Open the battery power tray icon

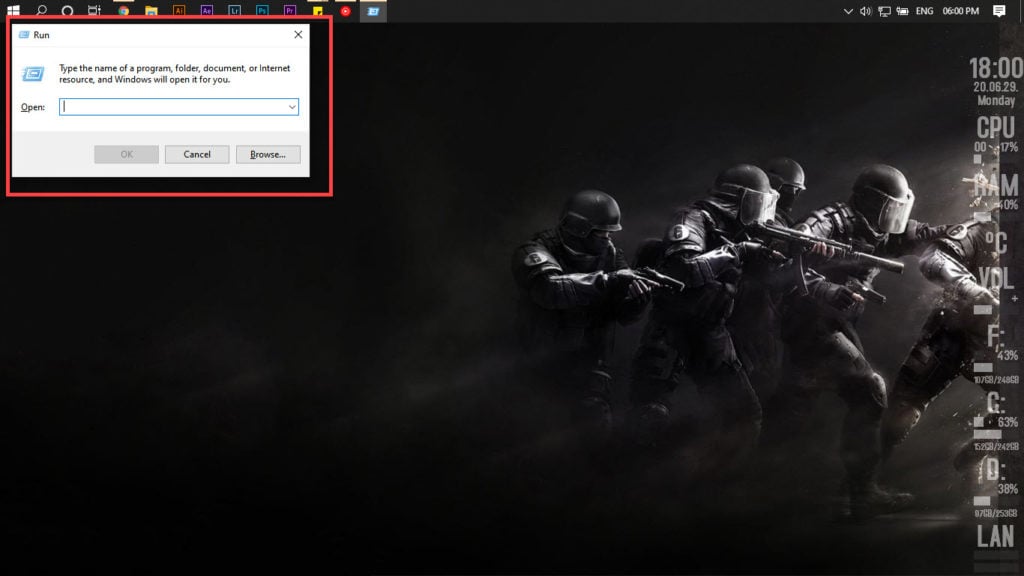point(903,11)
